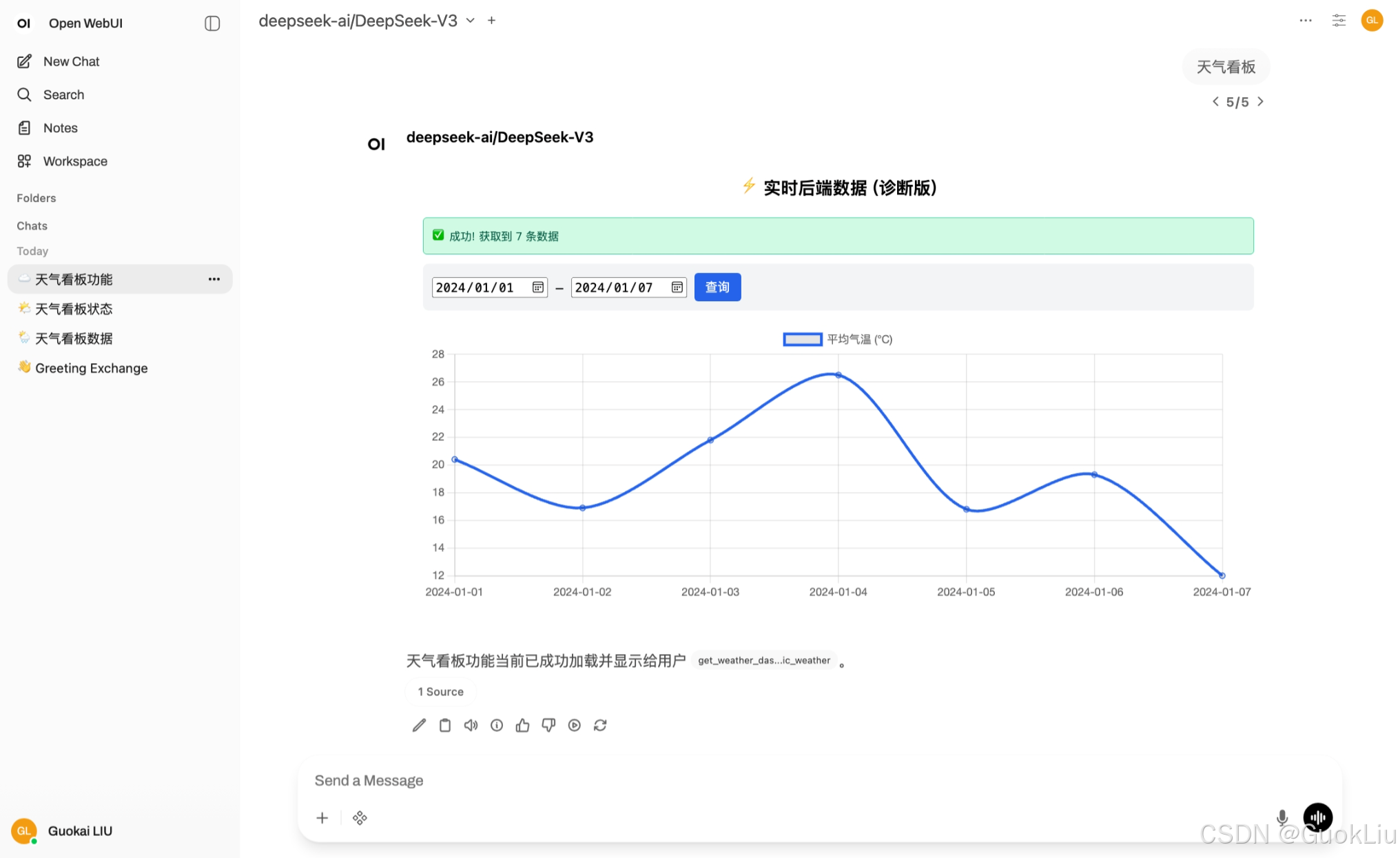The height and width of the screenshot is (858, 1400).
Task: Open the 1 Source citation
Action: point(440,691)
